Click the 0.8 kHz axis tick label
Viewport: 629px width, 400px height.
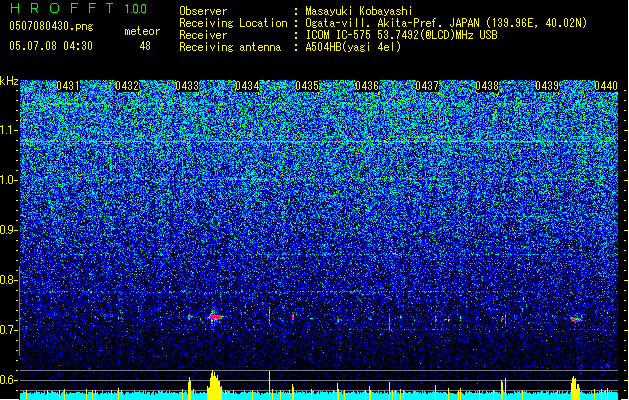point(8,280)
